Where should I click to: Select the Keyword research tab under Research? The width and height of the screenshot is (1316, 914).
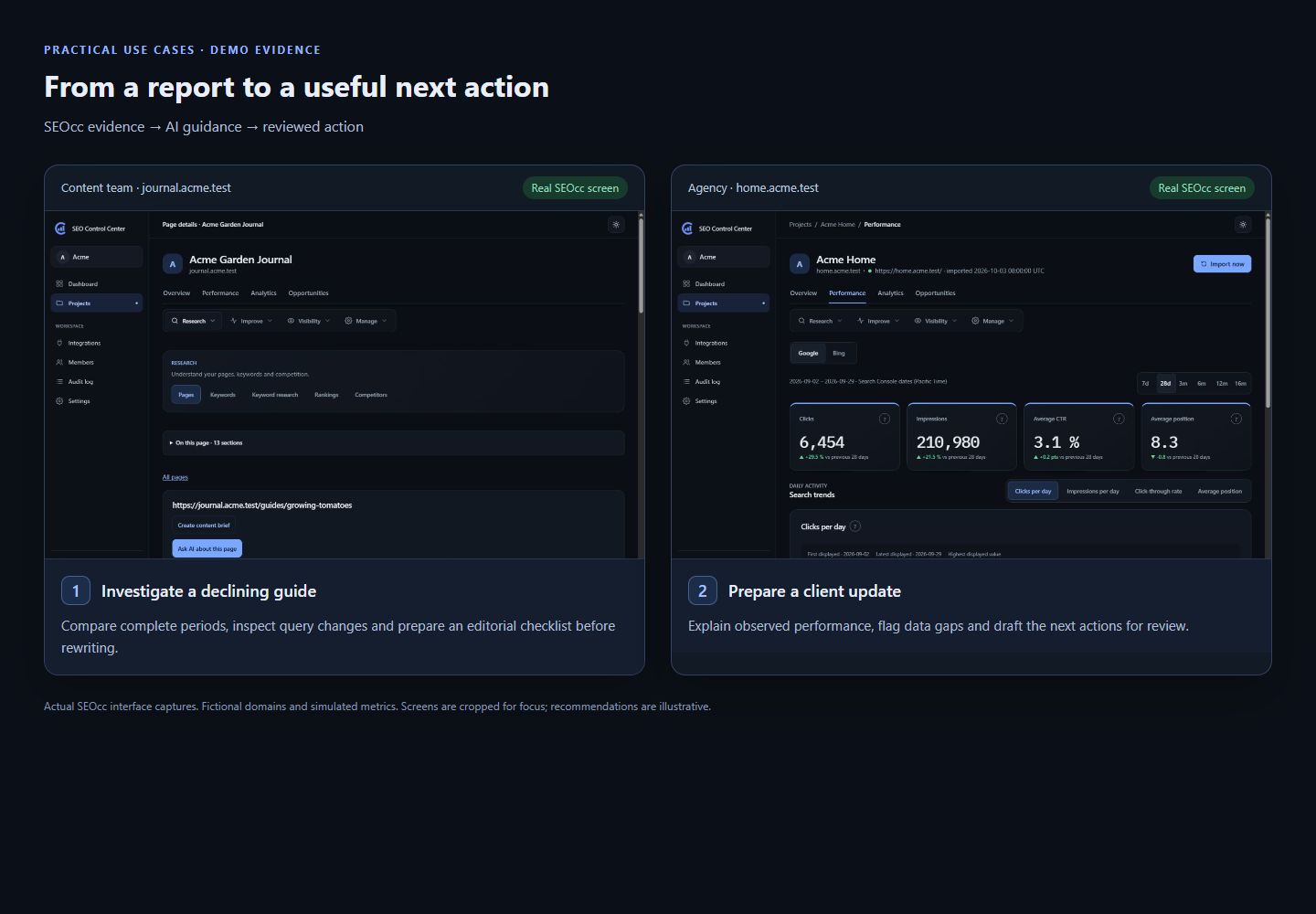click(275, 395)
